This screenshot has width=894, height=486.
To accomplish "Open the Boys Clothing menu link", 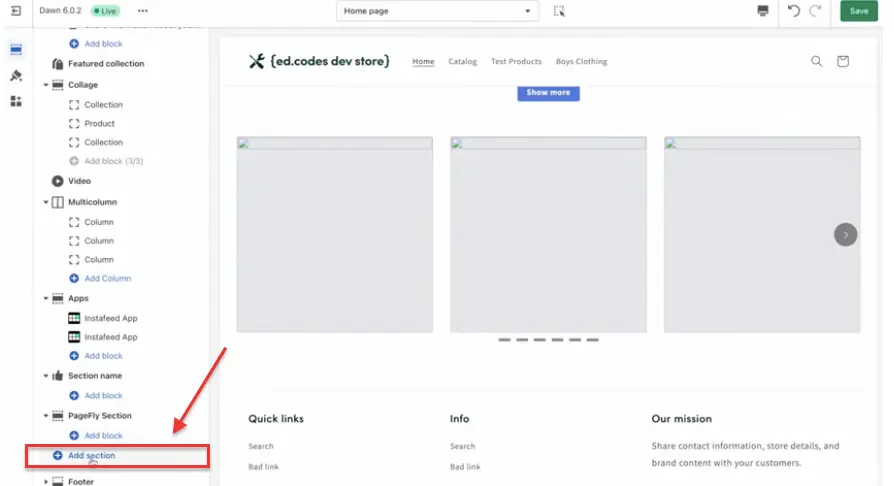I will pos(582,61).
